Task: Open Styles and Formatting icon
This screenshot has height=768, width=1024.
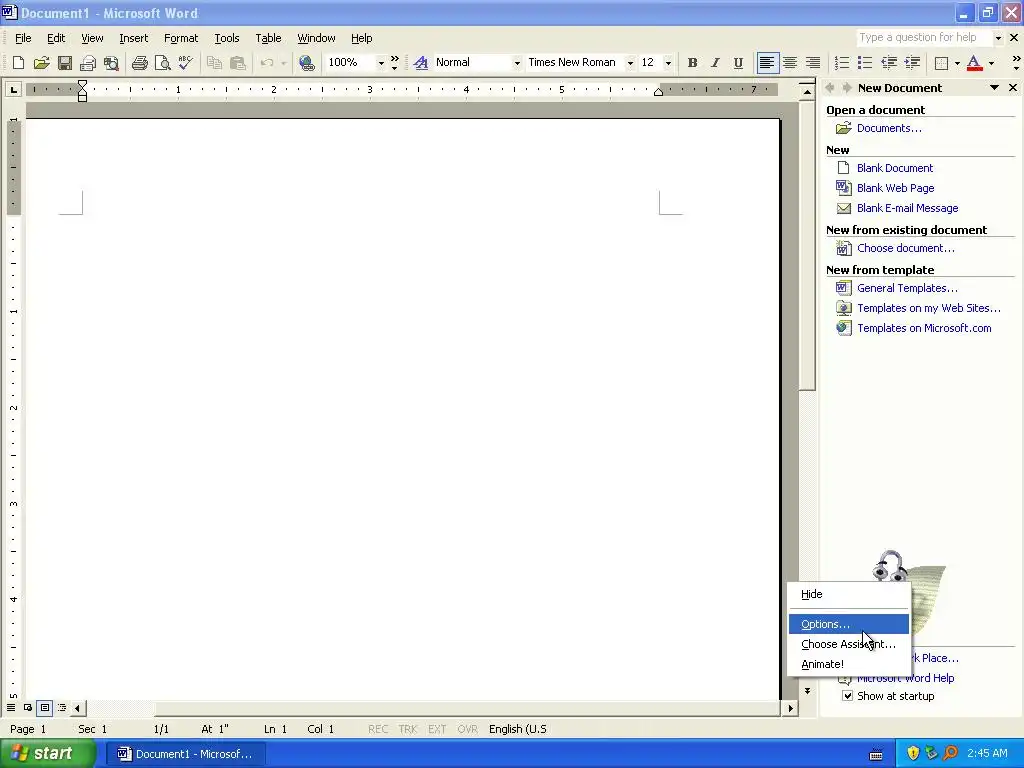Action: pos(421,63)
